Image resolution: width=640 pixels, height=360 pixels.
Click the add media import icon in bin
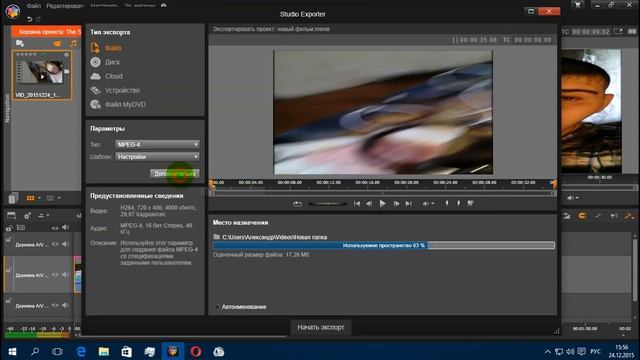pos(20,43)
